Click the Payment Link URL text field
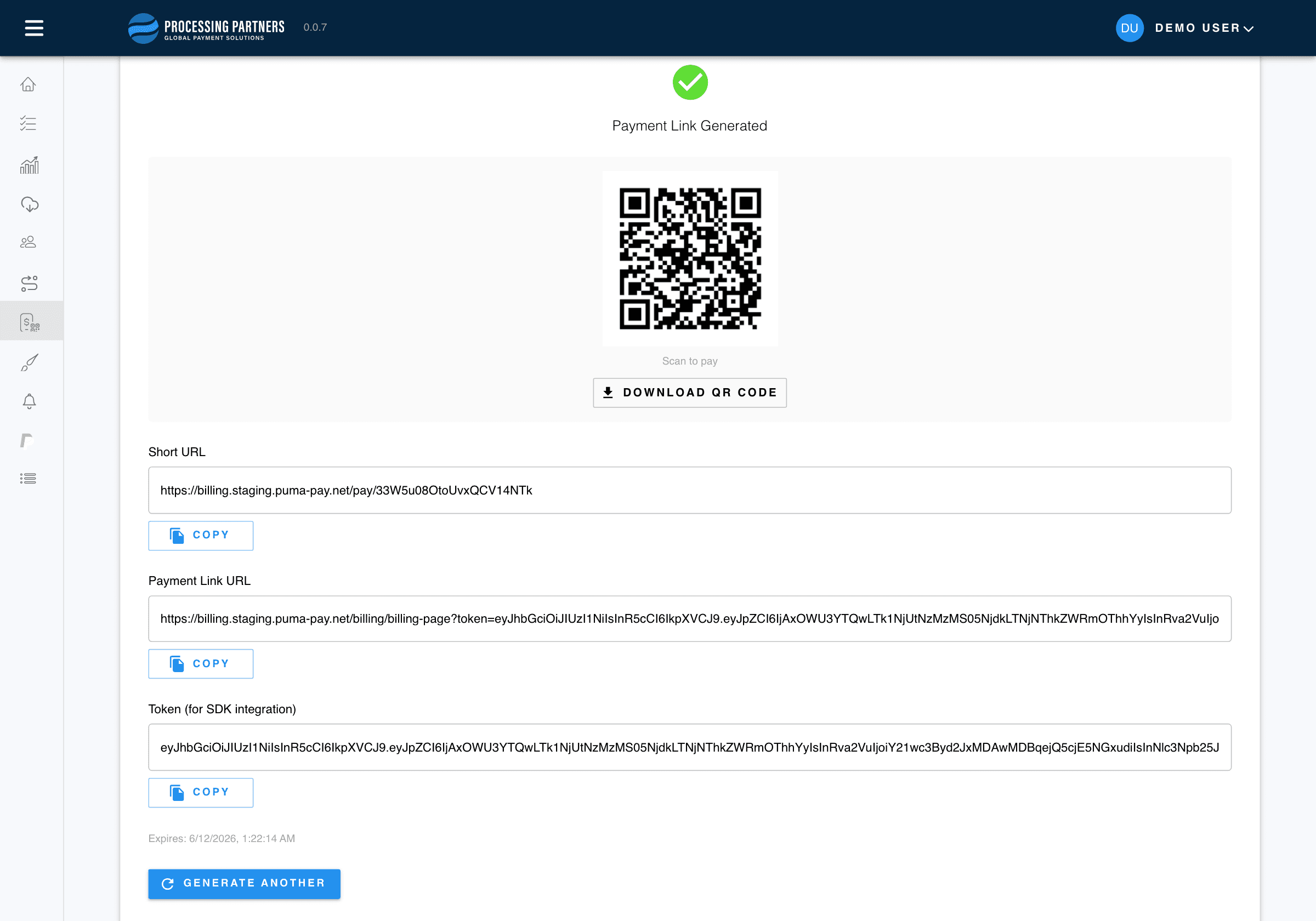1316x921 pixels. [x=689, y=618]
